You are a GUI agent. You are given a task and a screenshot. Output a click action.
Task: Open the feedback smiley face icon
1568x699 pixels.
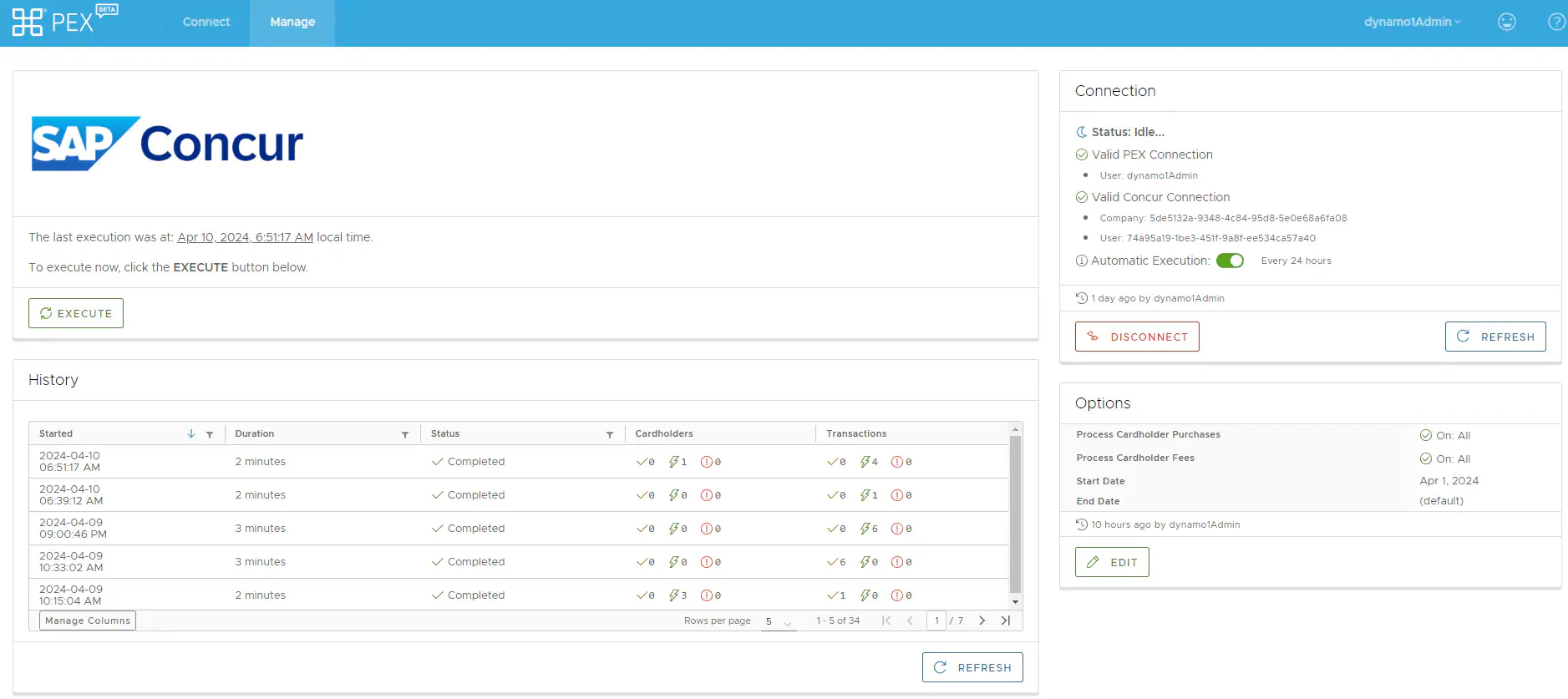click(x=1506, y=22)
